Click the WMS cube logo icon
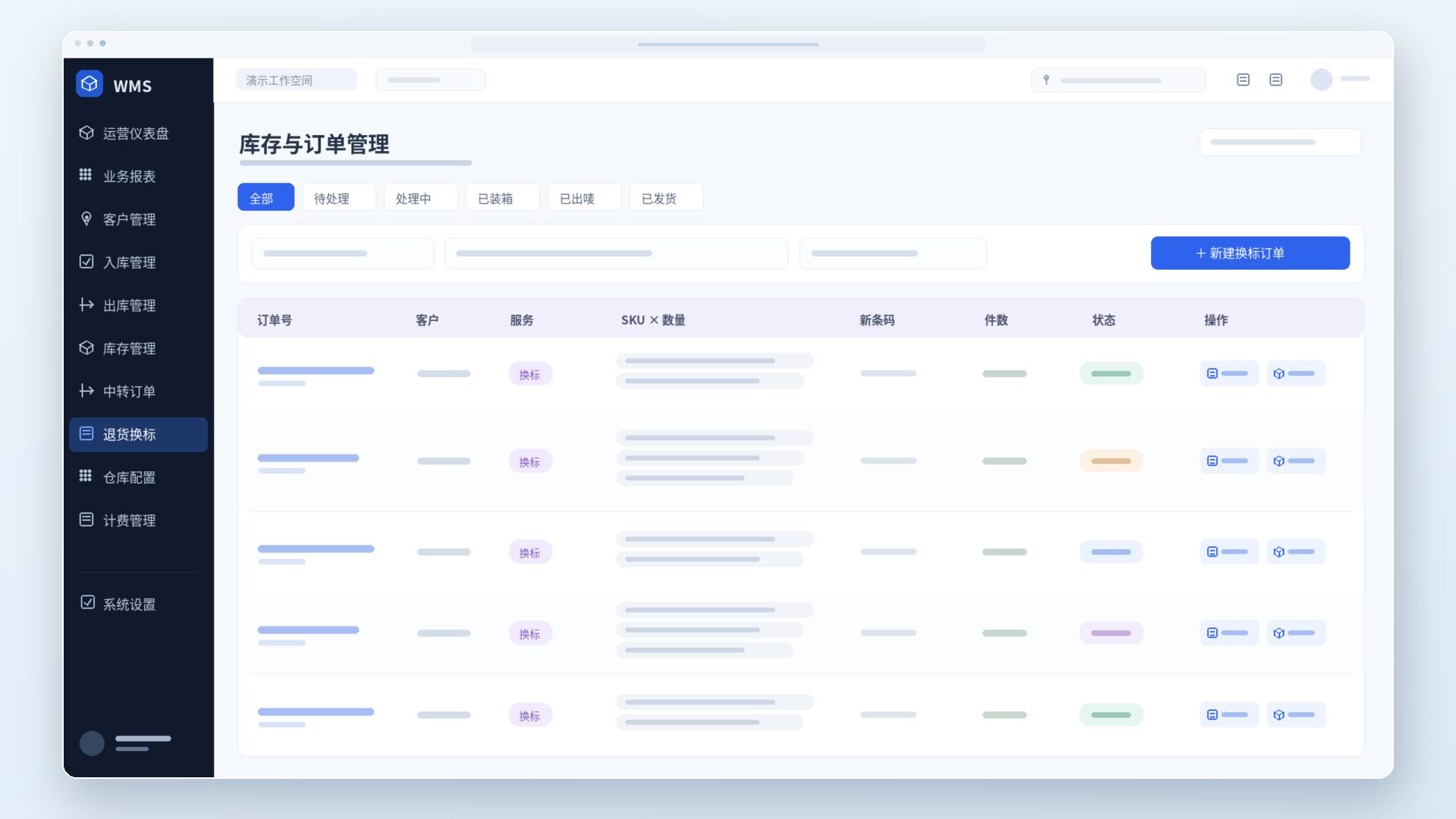The image size is (1456, 819). (x=89, y=83)
